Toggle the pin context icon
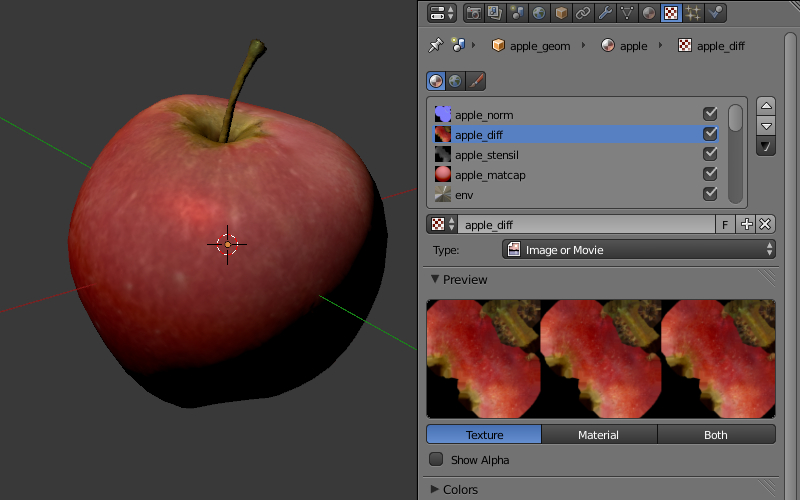This screenshot has height=500, width=800. pos(435,45)
